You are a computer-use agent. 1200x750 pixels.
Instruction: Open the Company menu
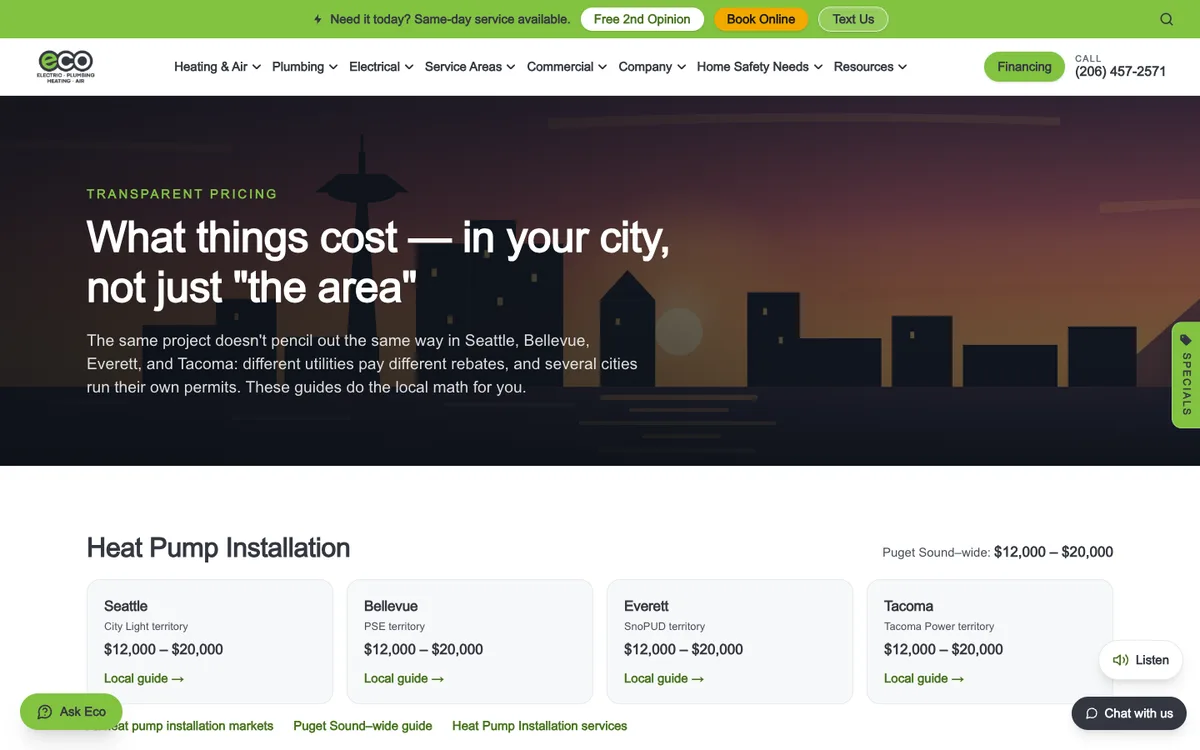click(x=652, y=67)
